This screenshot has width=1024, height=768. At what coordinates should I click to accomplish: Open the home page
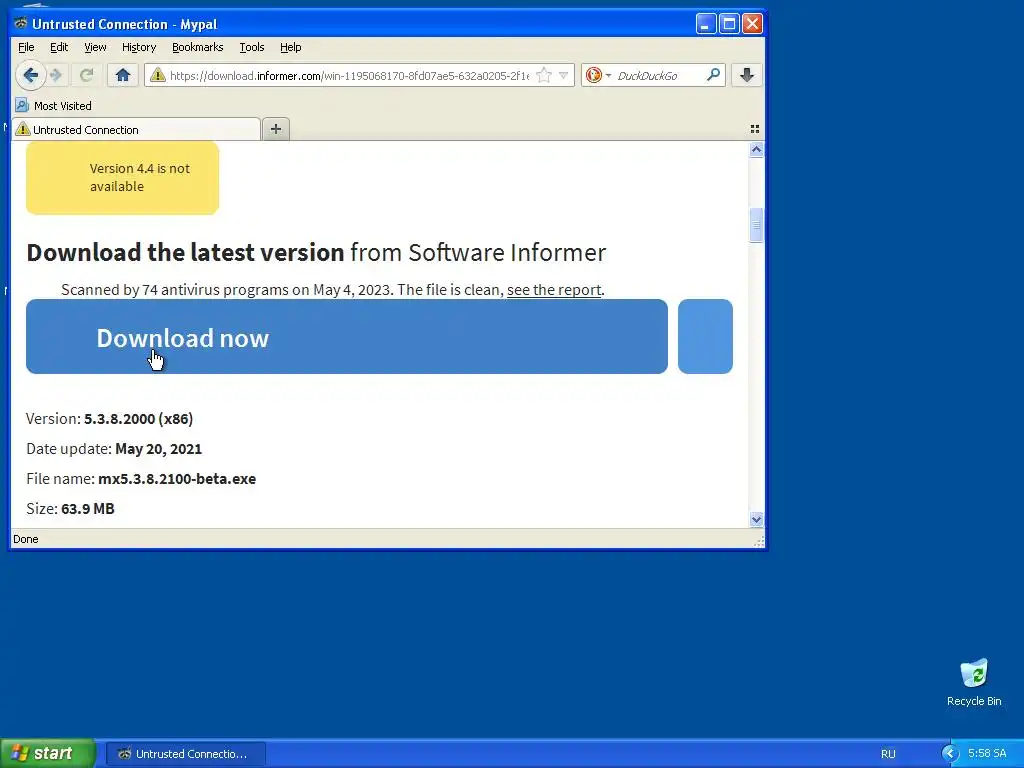click(x=123, y=75)
